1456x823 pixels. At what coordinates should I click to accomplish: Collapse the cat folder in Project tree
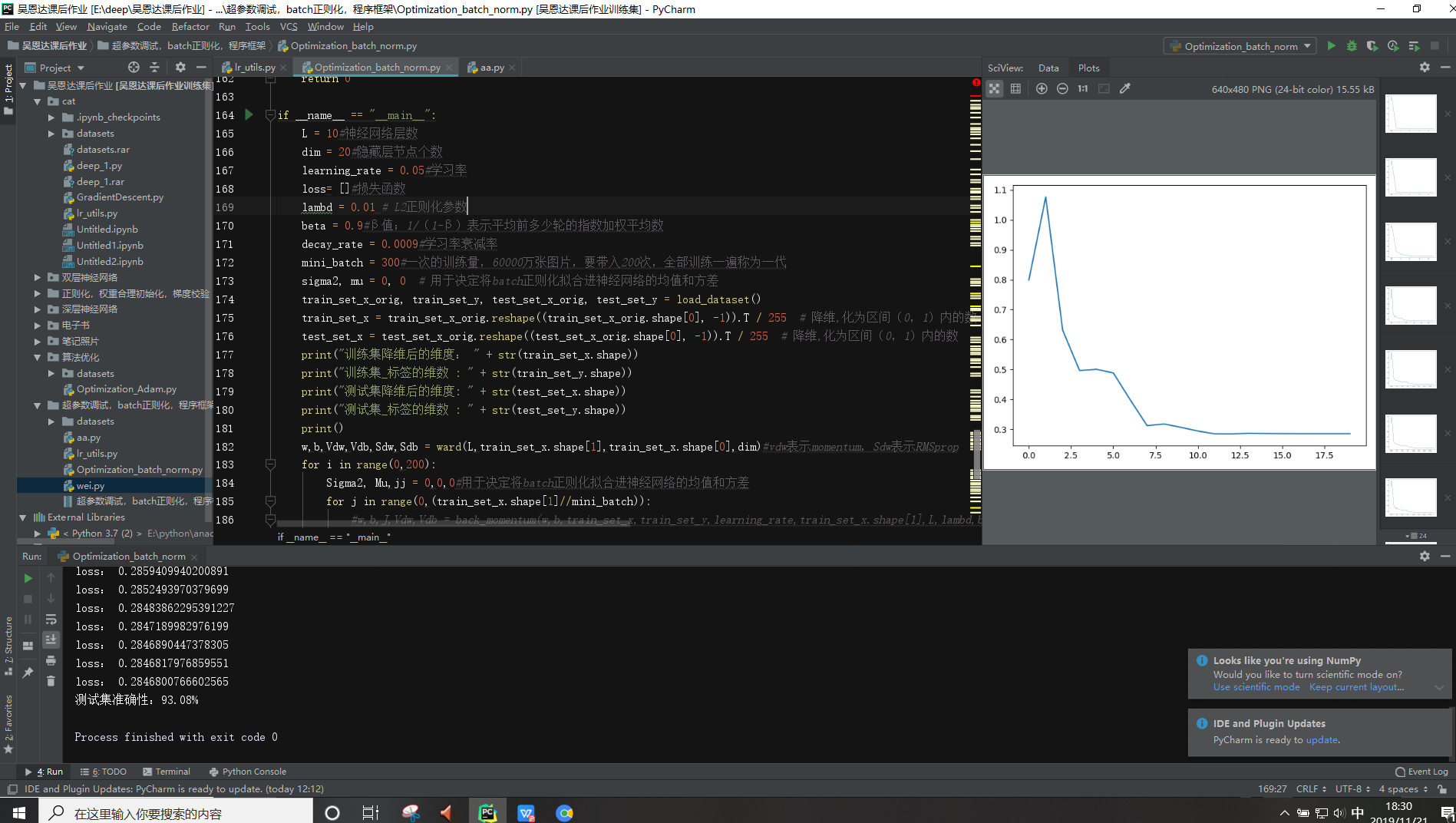(x=36, y=101)
